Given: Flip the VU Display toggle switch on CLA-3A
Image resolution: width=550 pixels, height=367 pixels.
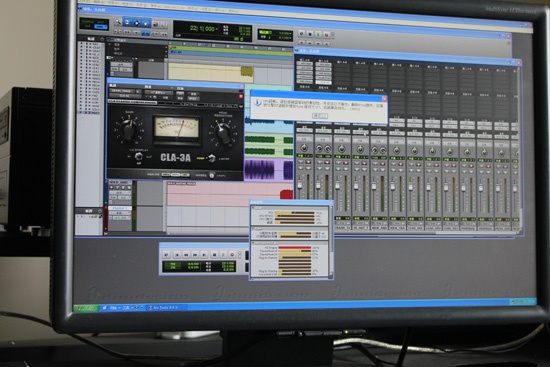Looking at the screenshot, I should (139, 156).
